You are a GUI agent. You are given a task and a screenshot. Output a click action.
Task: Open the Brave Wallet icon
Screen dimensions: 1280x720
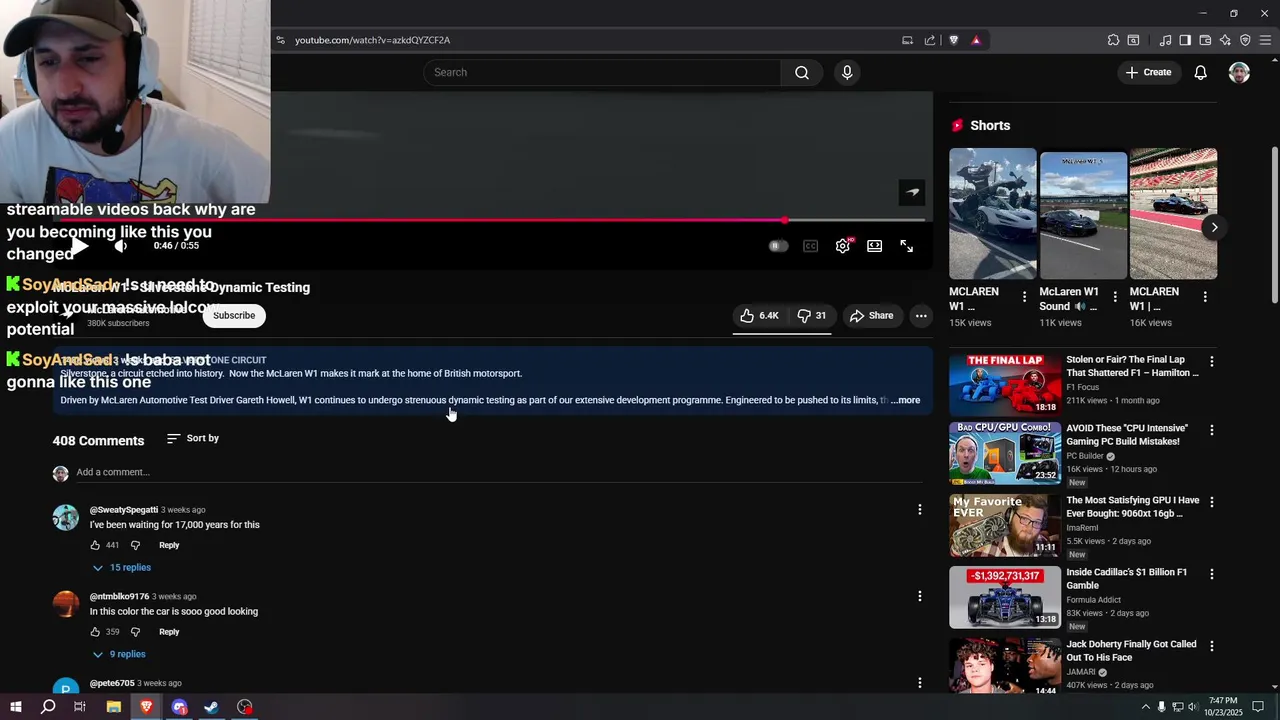coord(1205,40)
